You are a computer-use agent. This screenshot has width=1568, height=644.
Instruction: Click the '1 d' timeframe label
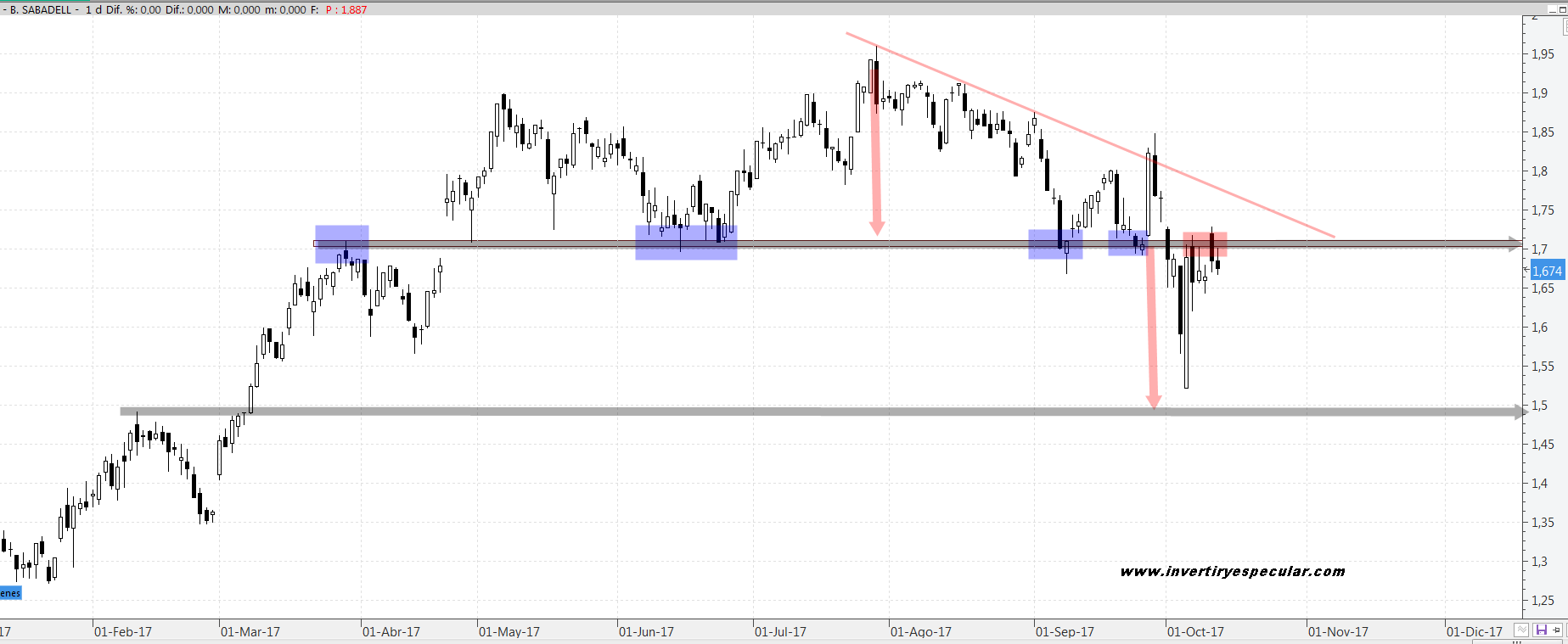click(93, 9)
